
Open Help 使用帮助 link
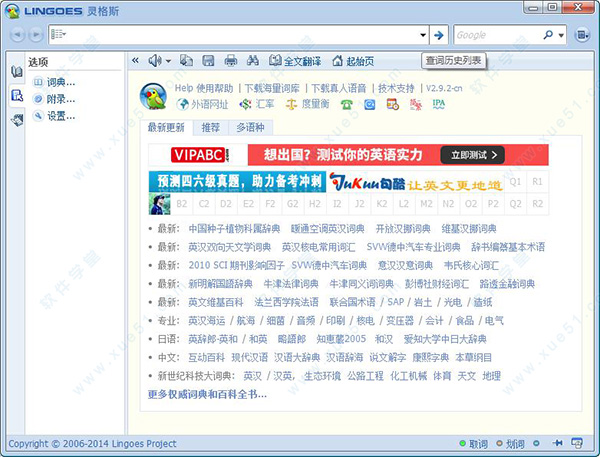point(204,88)
